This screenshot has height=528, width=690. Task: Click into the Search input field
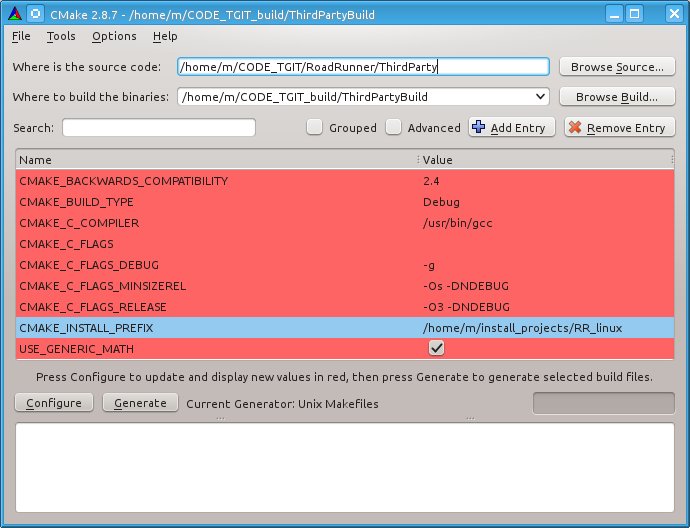coord(159,128)
